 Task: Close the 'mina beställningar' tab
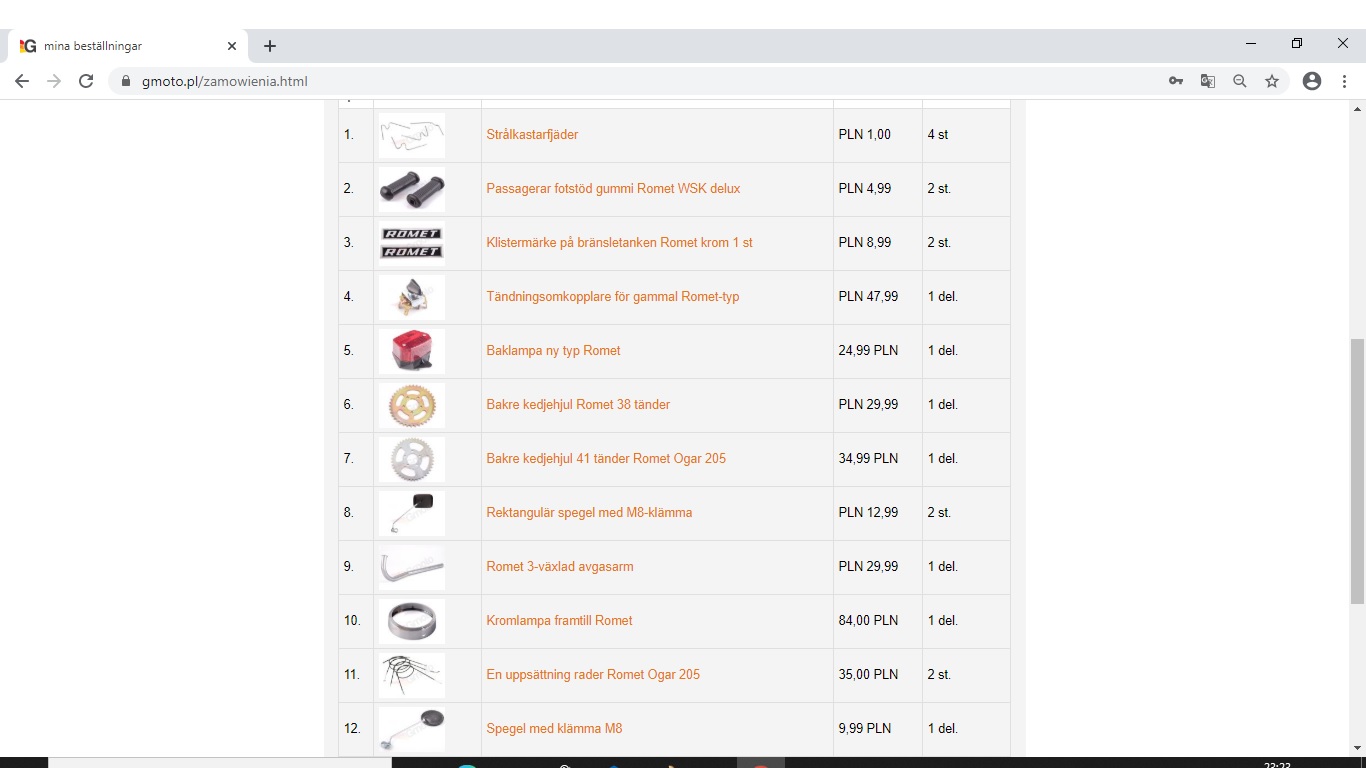click(x=232, y=46)
